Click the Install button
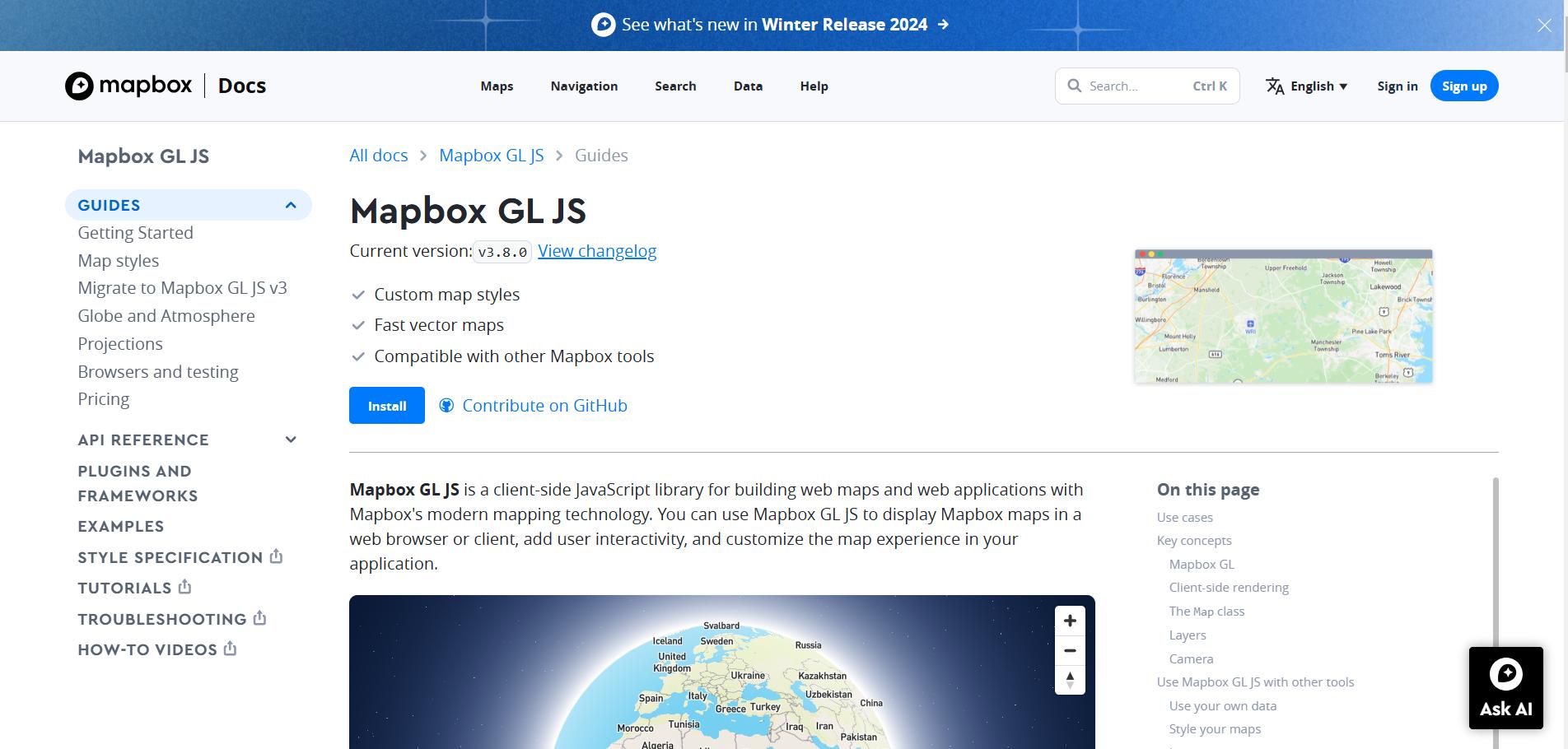This screenshot has width=1568, height=749. click(387, 406)
